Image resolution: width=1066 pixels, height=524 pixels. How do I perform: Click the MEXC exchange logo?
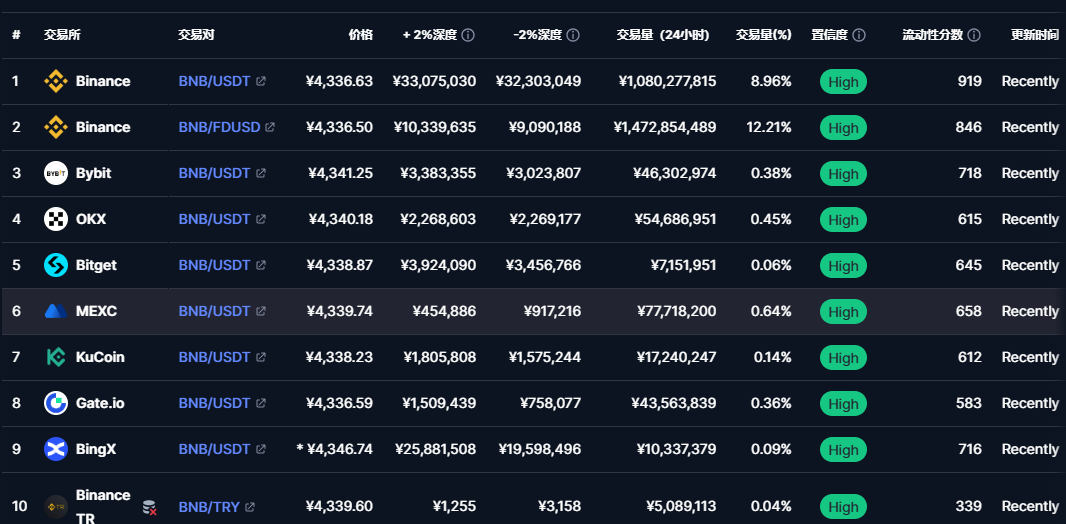56,311
